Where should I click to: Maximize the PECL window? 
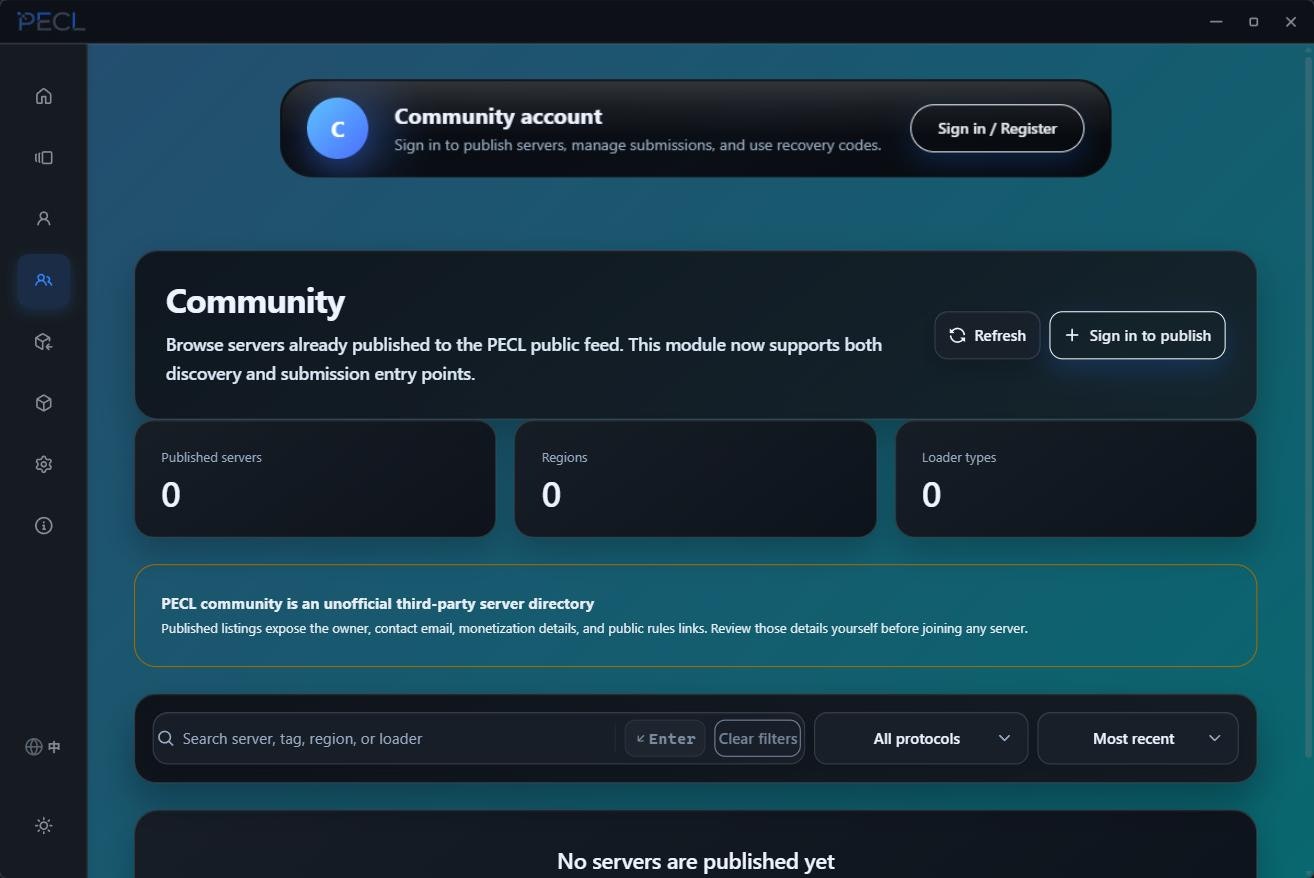[1253, 21]
